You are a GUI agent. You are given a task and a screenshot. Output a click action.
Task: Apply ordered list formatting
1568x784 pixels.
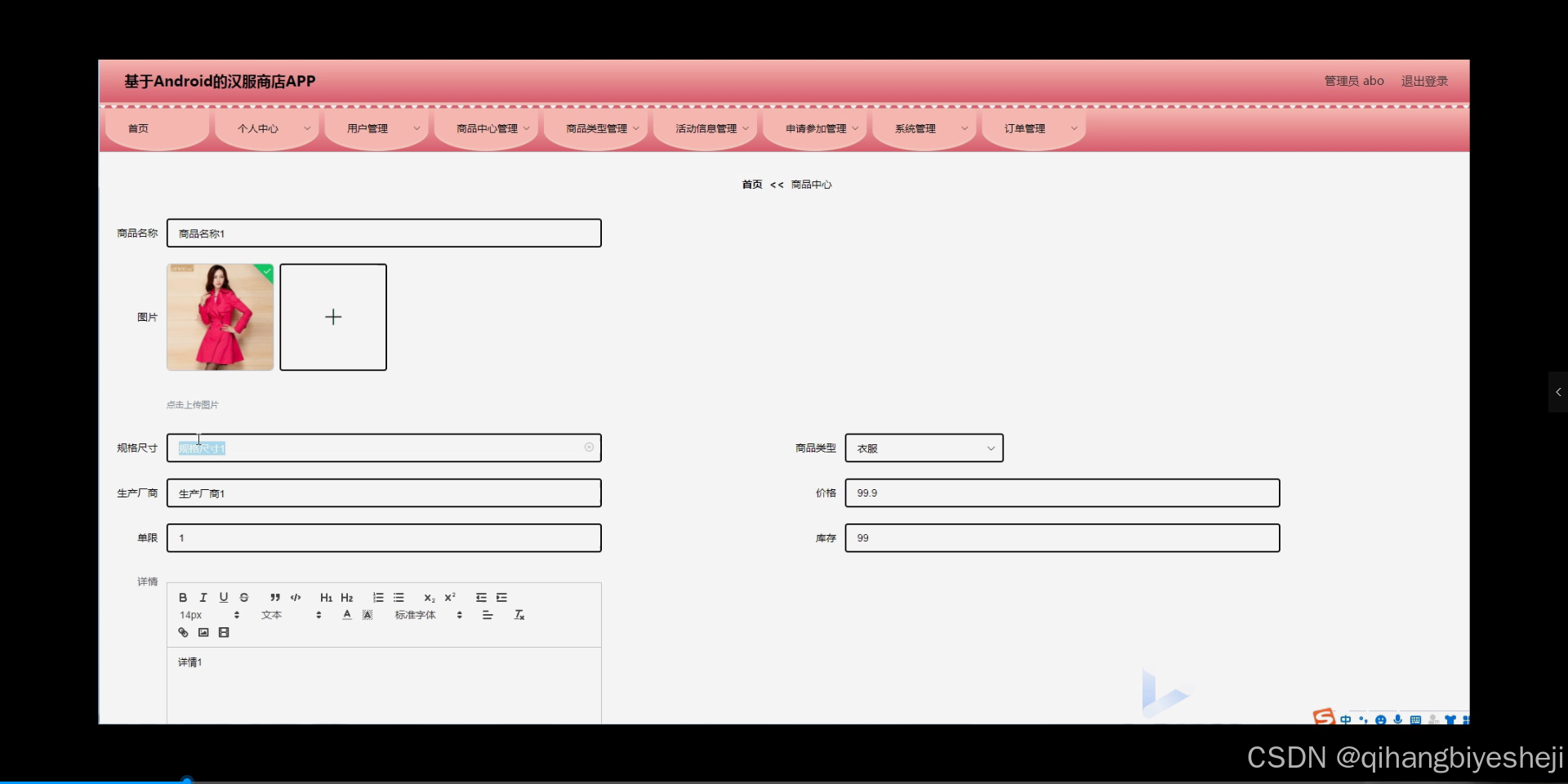377,599
